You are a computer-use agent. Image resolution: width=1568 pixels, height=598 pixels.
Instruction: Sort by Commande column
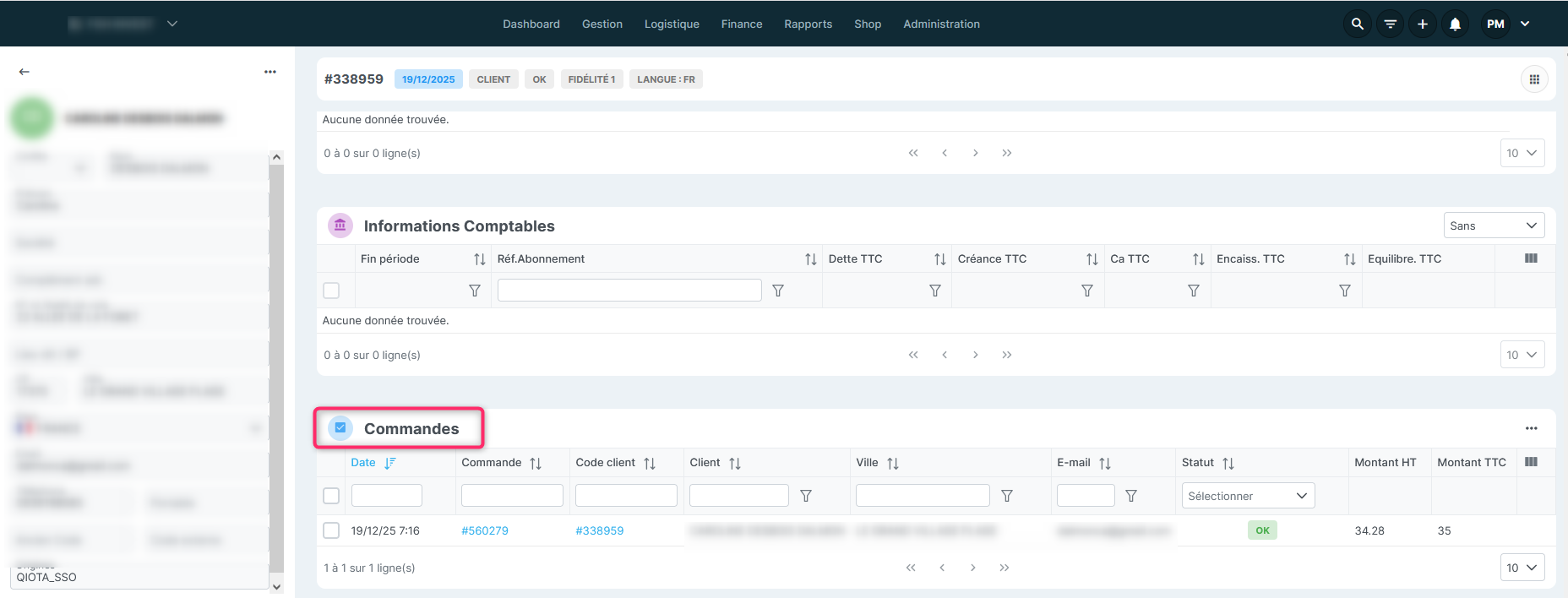point(535,463)
